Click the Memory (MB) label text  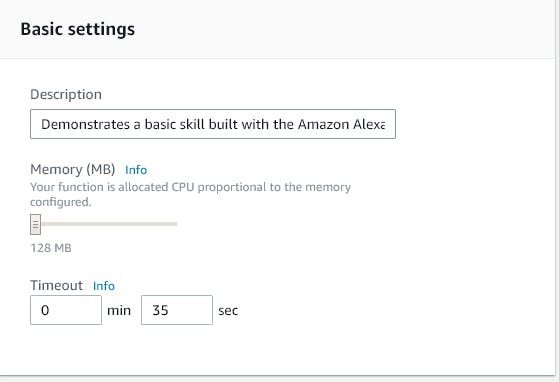pyautogui.click(x=73, y=169)
